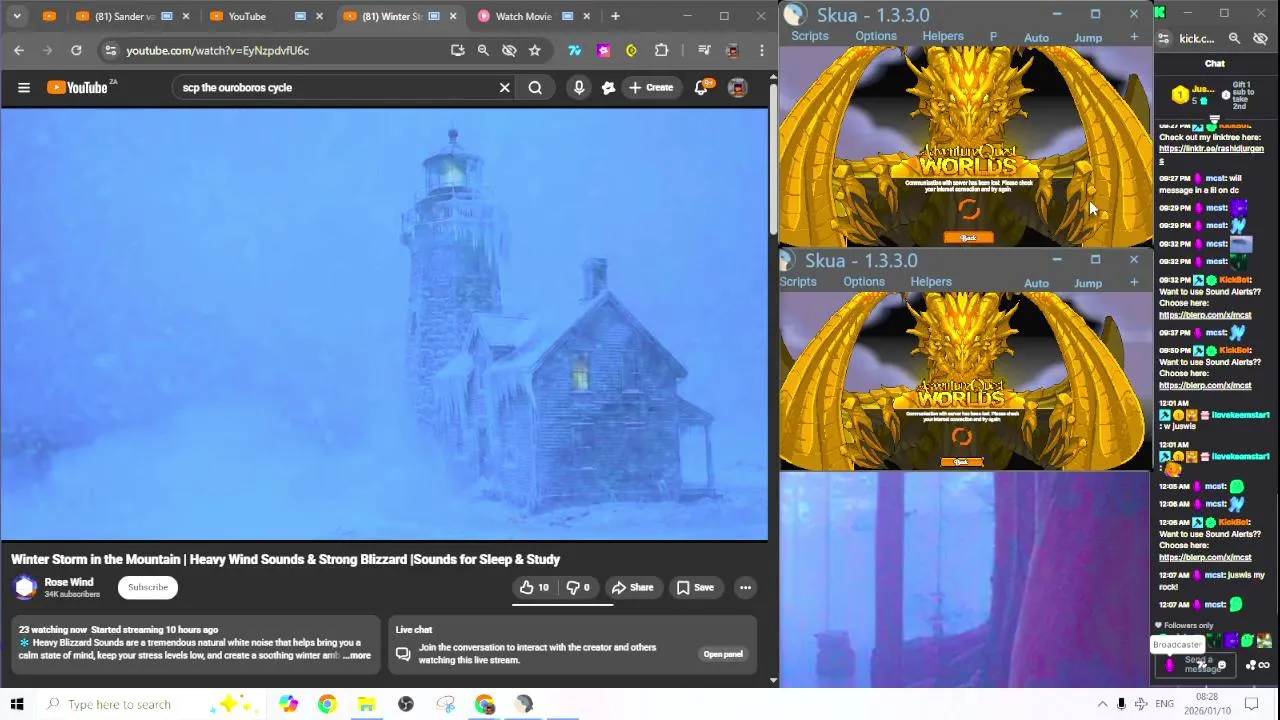Subscribe to Rose Wind channel
This screenshot has height=720, width=1280.
[148, 588]
